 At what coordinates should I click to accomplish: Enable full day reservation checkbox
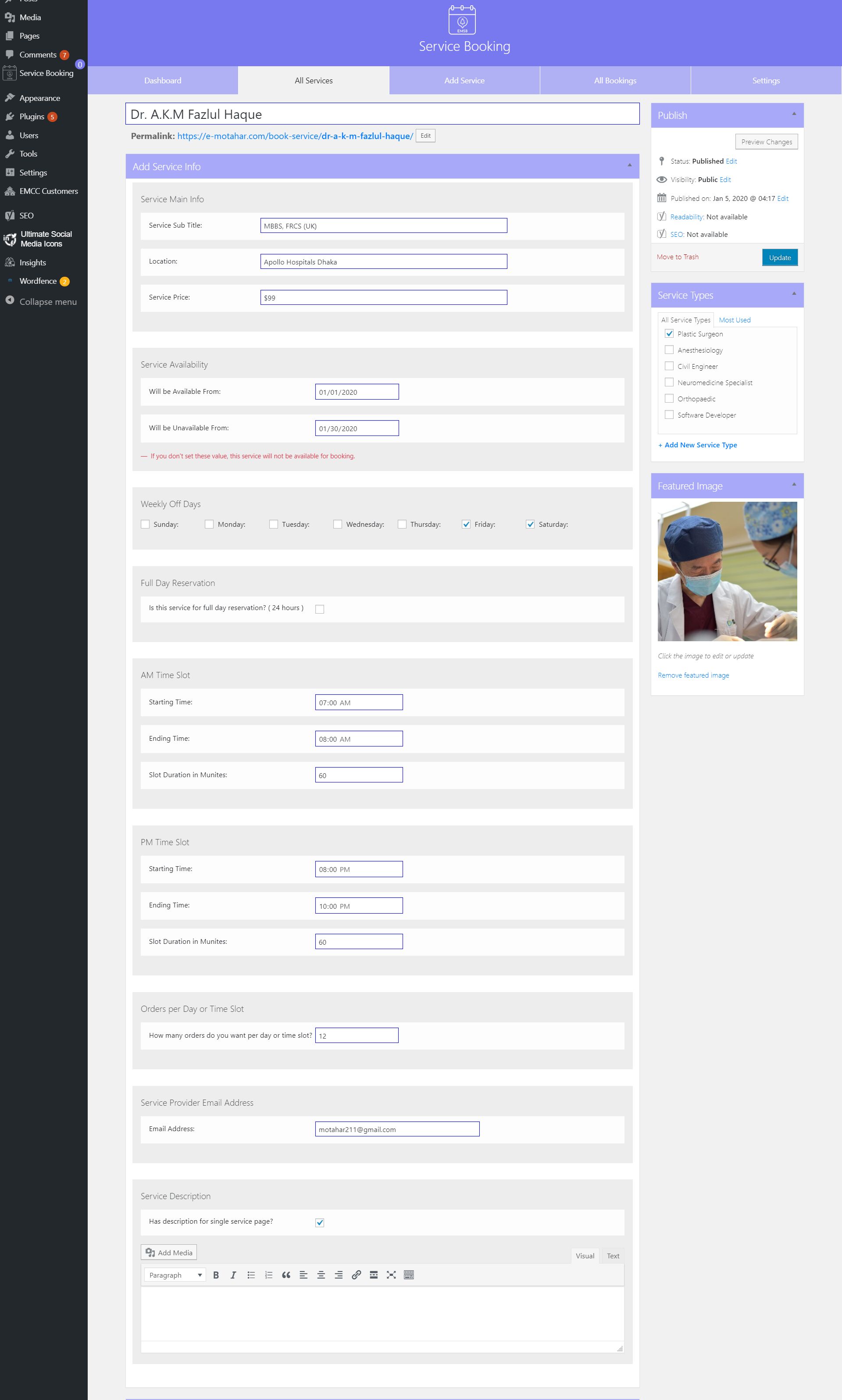(320, 609)
